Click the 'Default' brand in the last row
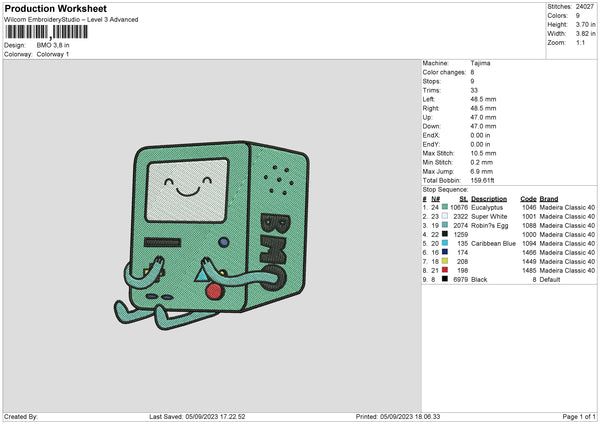The height and width of the screenshot is (424, 600). point(550,279)
